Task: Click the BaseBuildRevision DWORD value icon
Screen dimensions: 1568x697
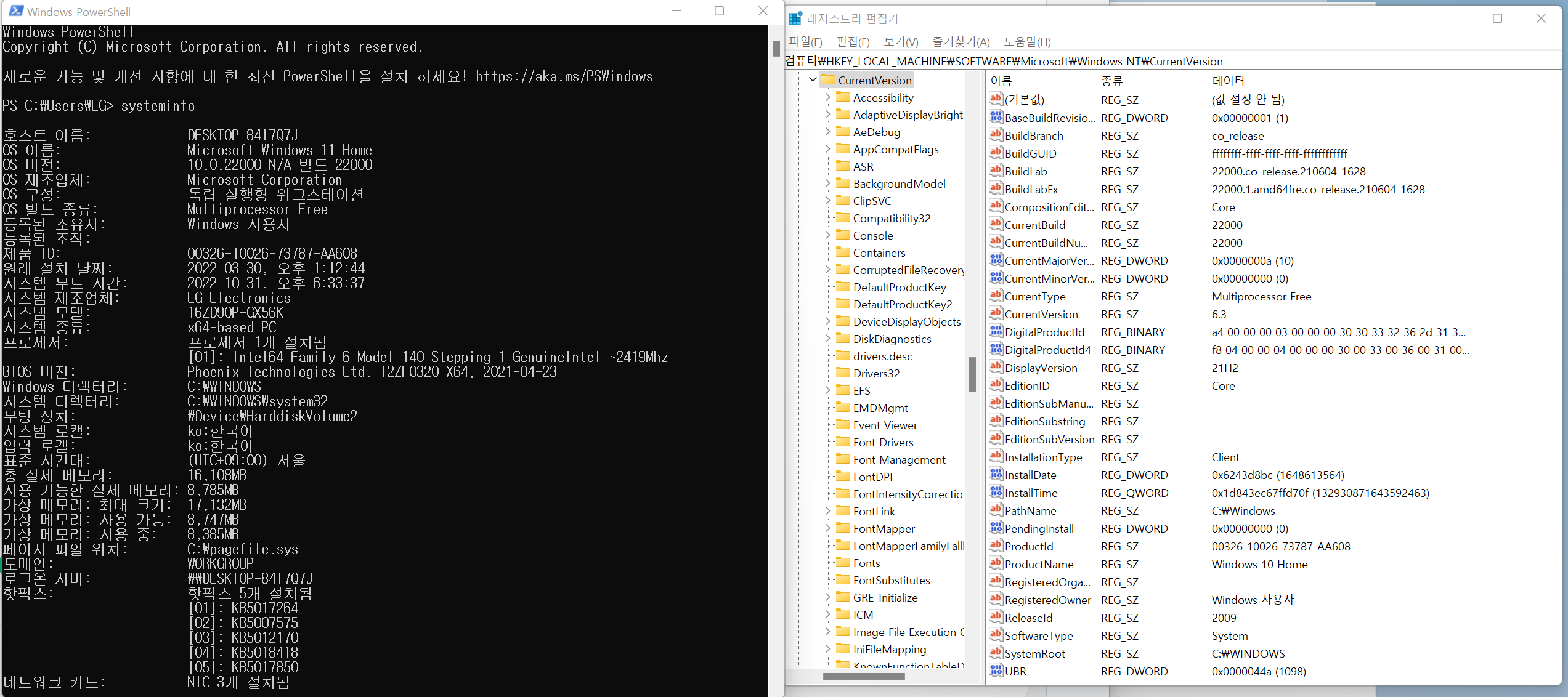Action: tap(996, 117)
